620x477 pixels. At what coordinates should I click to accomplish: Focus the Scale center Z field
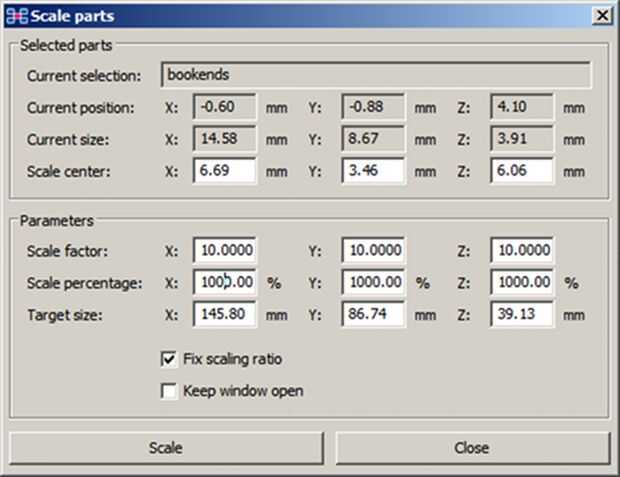[x=522, y=170]
